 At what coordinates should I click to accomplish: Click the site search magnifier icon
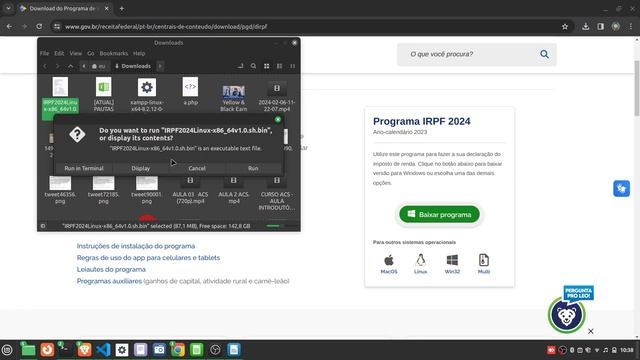(x=544, y=54)
